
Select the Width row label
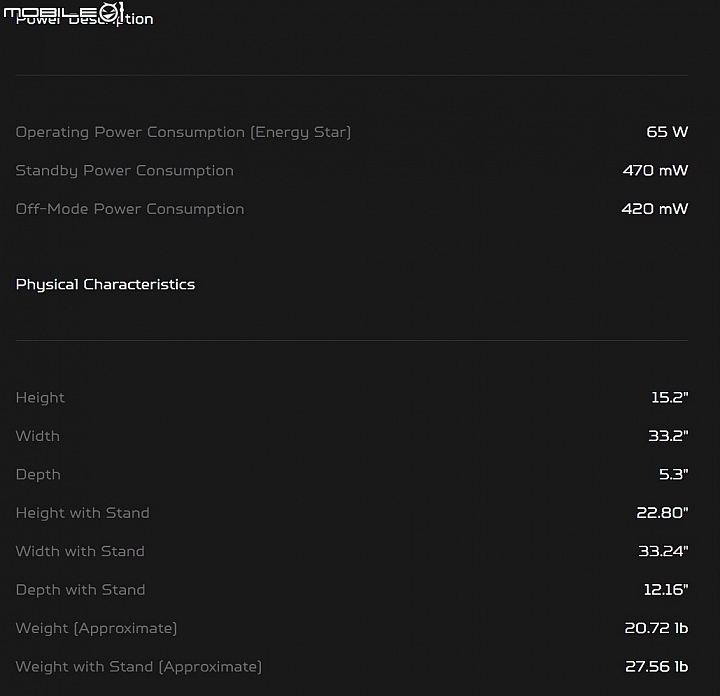[x=38, y=436]
